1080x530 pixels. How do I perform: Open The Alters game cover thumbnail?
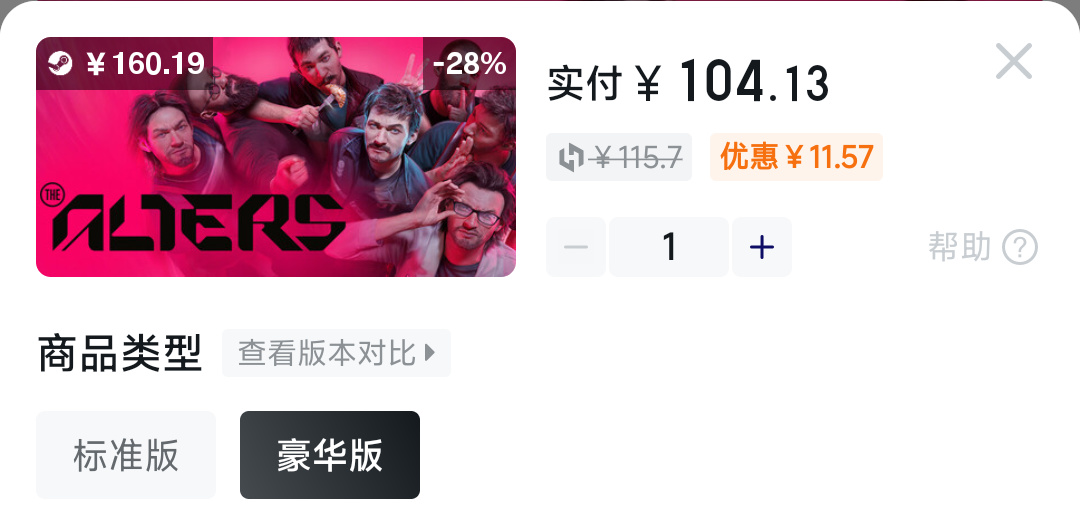[x=276, y=156]
